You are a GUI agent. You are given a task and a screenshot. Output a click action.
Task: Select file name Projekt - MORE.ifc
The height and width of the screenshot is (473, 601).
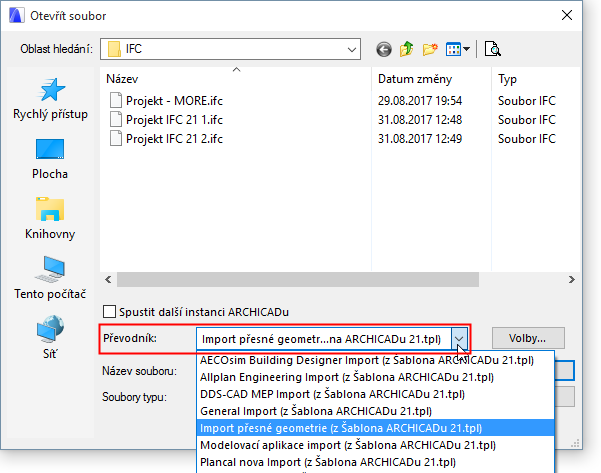pos(174,101)
